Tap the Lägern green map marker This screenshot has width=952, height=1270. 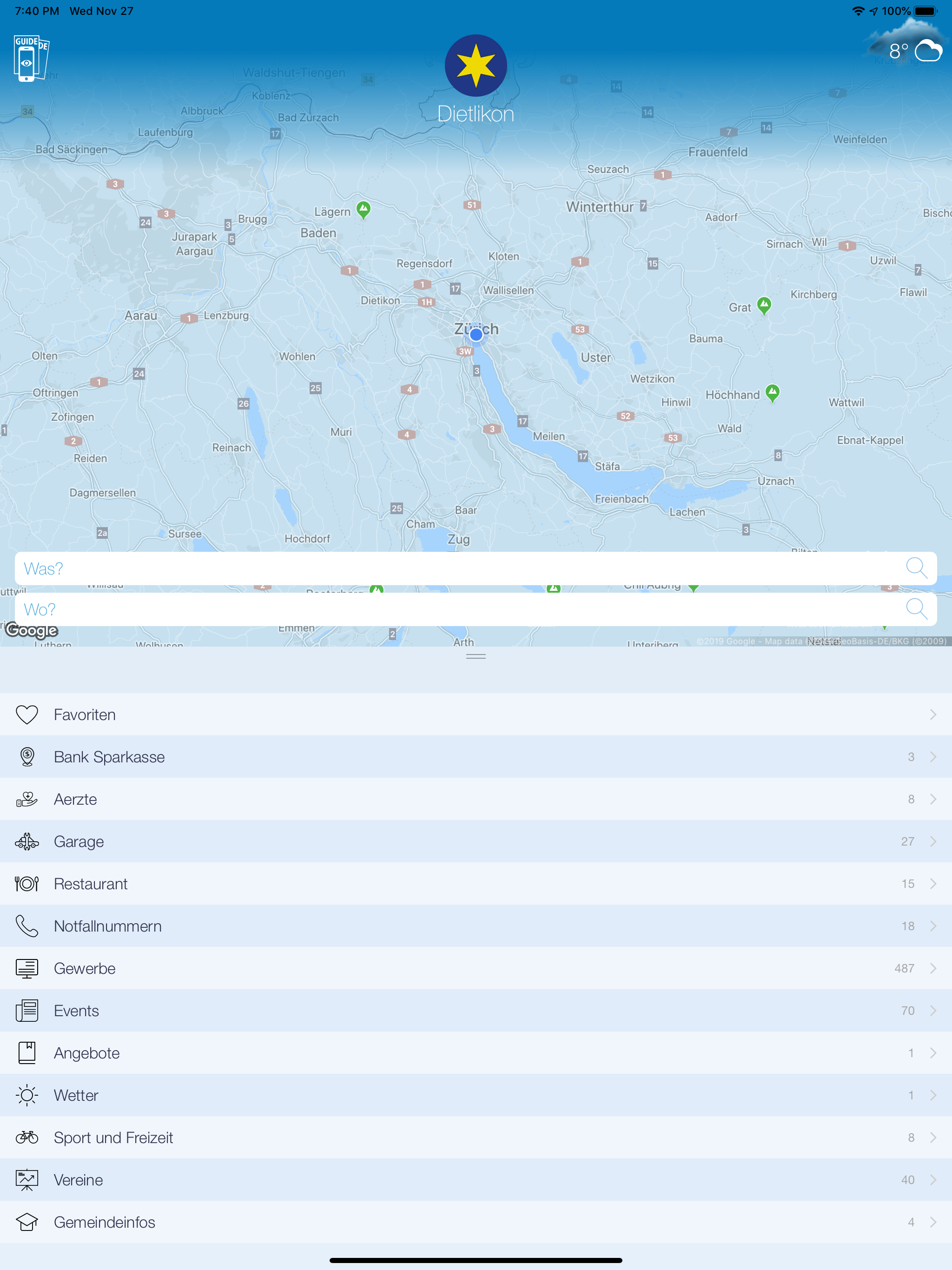[363, 209]
